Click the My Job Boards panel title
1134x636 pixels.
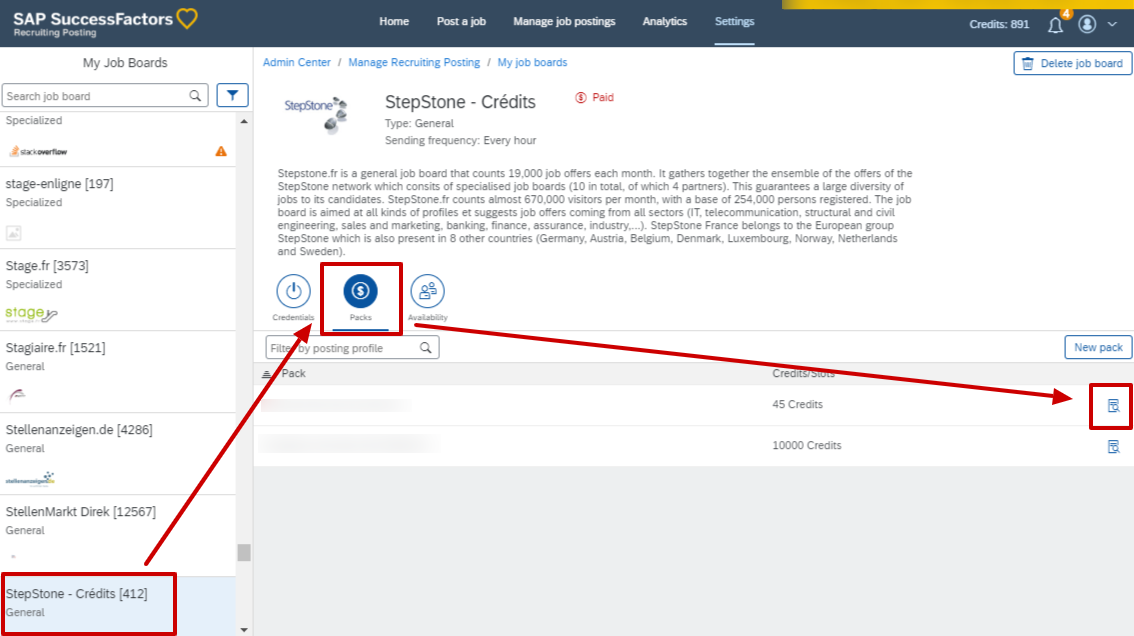pyautogui.click(x=125, y=63)
